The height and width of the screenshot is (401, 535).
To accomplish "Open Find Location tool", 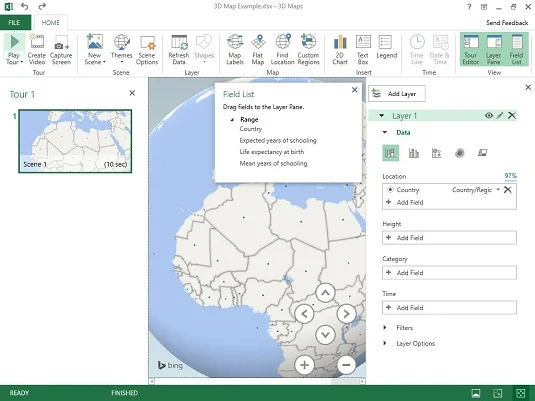I will [x=283, y=49].
